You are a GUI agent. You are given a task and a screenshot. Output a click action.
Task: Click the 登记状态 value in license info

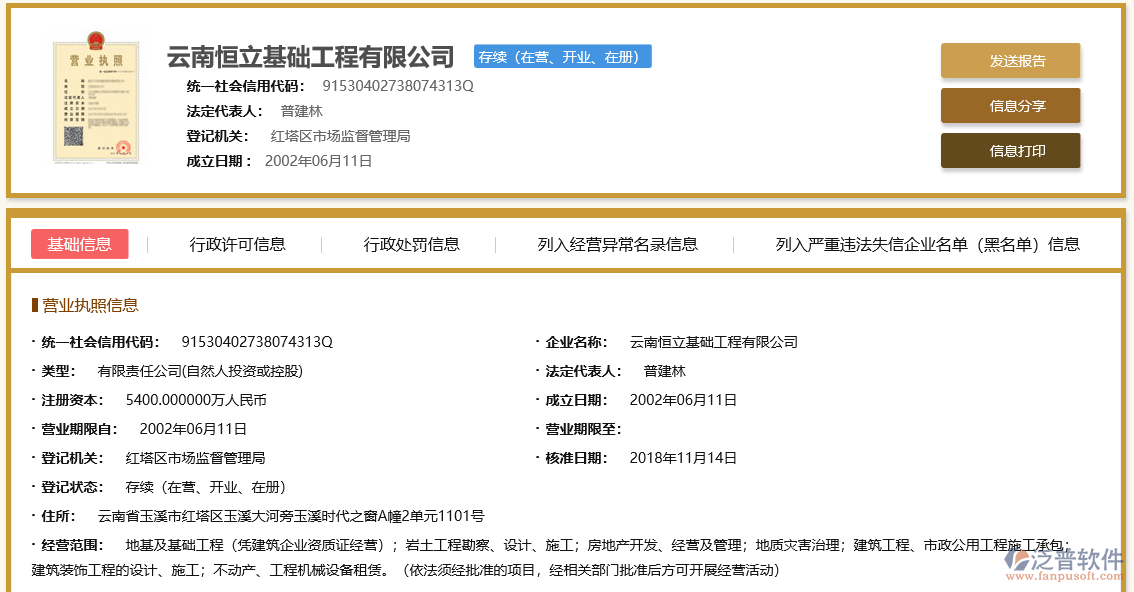(205, 487)
